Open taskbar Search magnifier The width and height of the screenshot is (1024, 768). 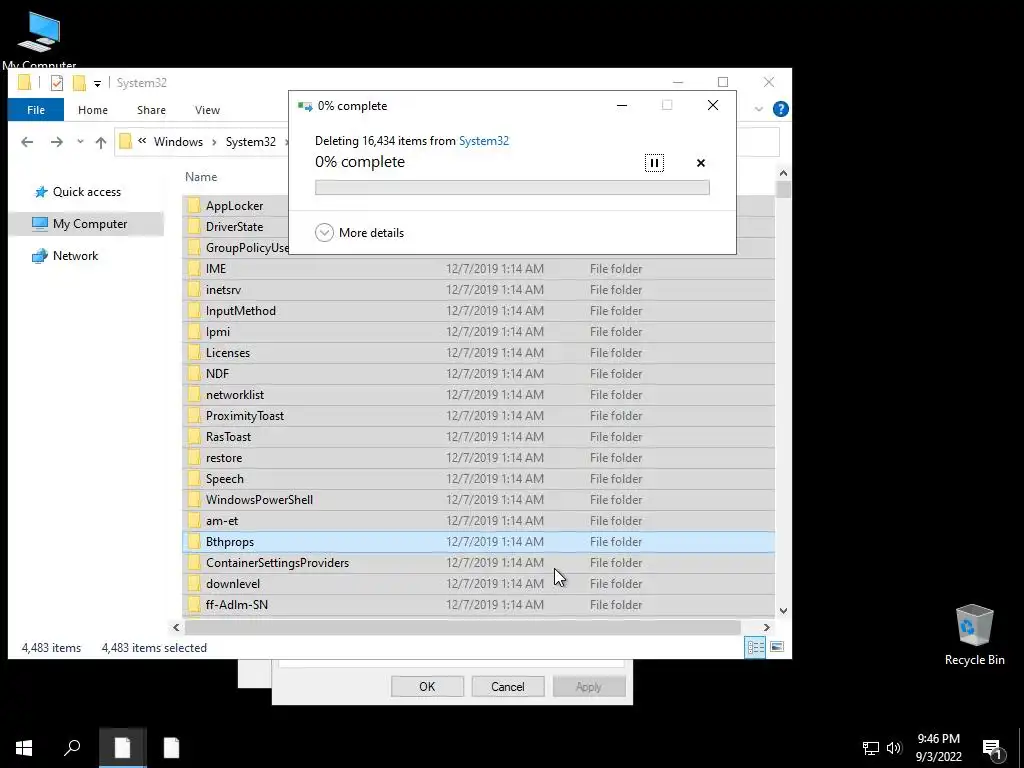click(72, 748)
